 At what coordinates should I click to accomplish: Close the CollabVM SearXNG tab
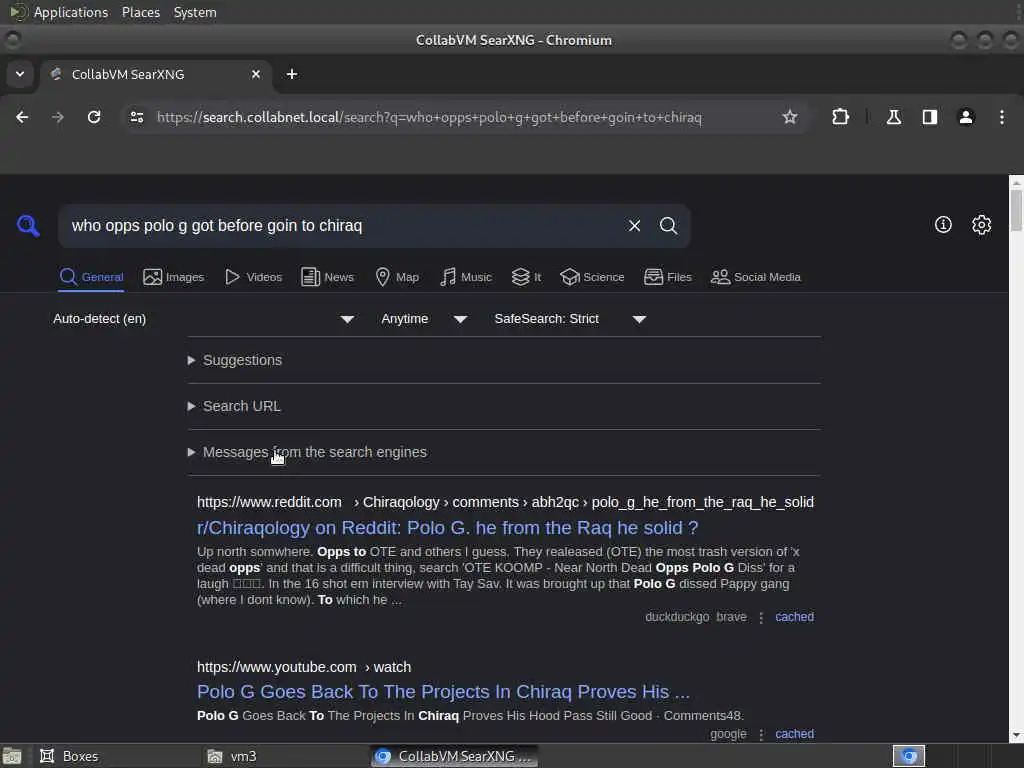pyautogui.click(x=256, y=74)
